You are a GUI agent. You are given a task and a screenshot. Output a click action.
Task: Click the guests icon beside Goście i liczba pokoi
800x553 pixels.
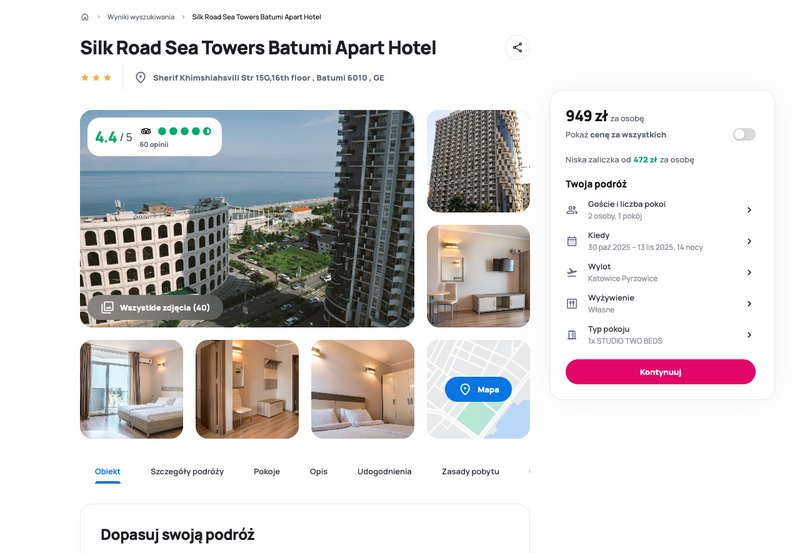[572, 210]
